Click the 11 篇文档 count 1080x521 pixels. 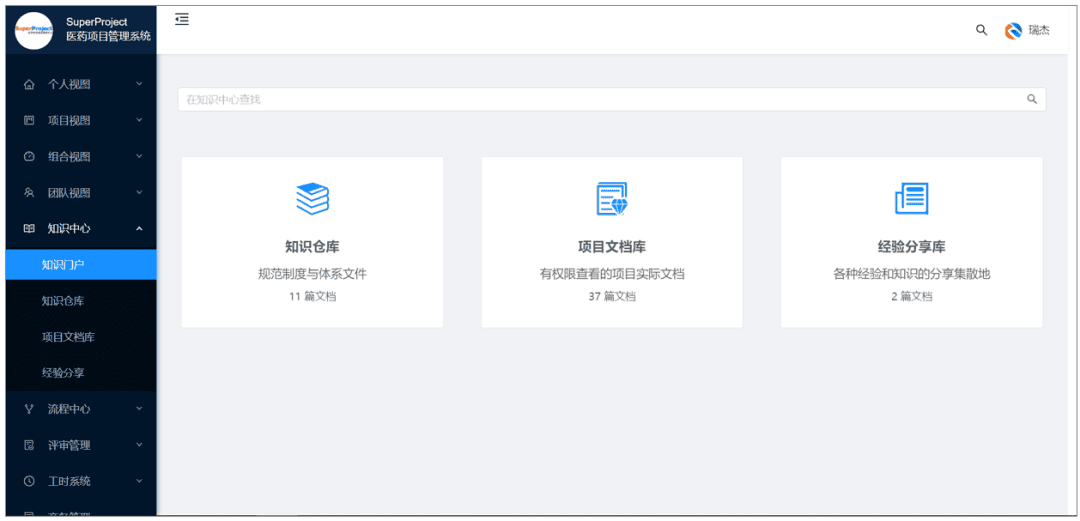coord(312,296)
